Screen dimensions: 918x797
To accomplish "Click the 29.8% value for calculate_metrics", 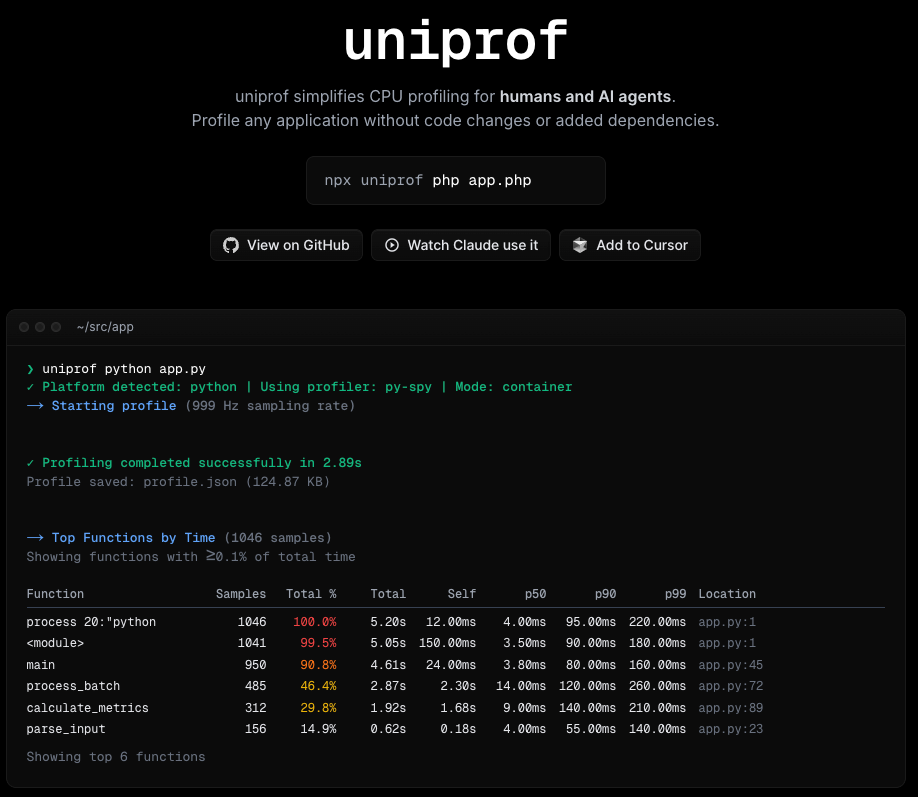I will (x=318, y=707).
